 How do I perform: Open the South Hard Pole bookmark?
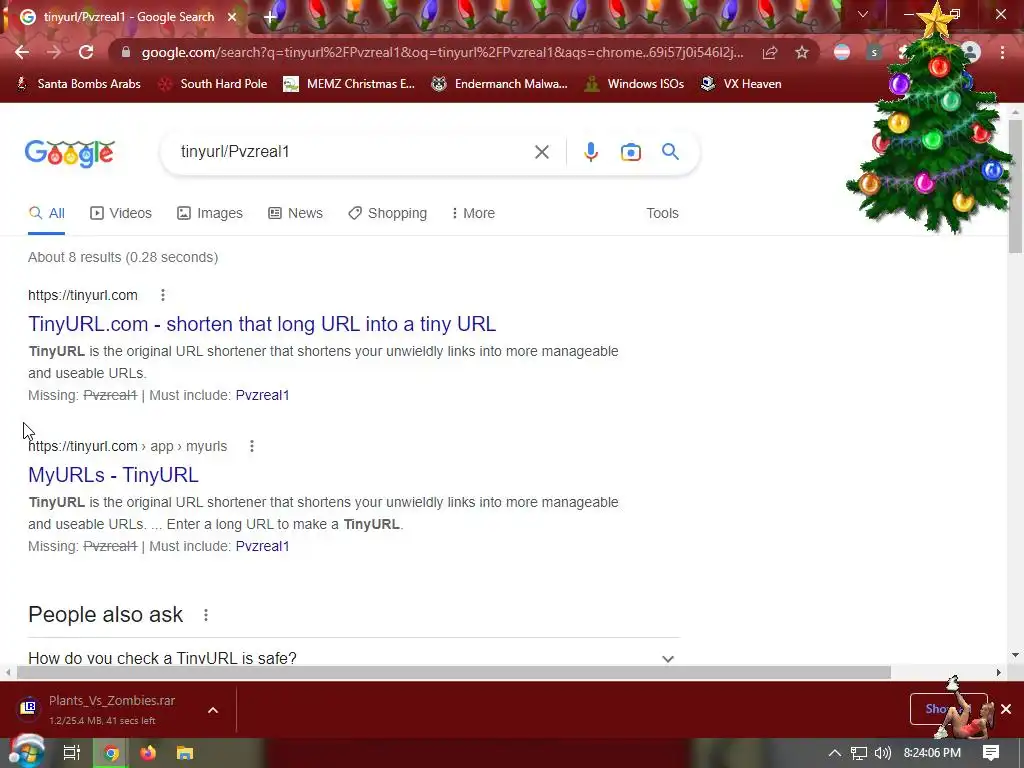[213, 84]
